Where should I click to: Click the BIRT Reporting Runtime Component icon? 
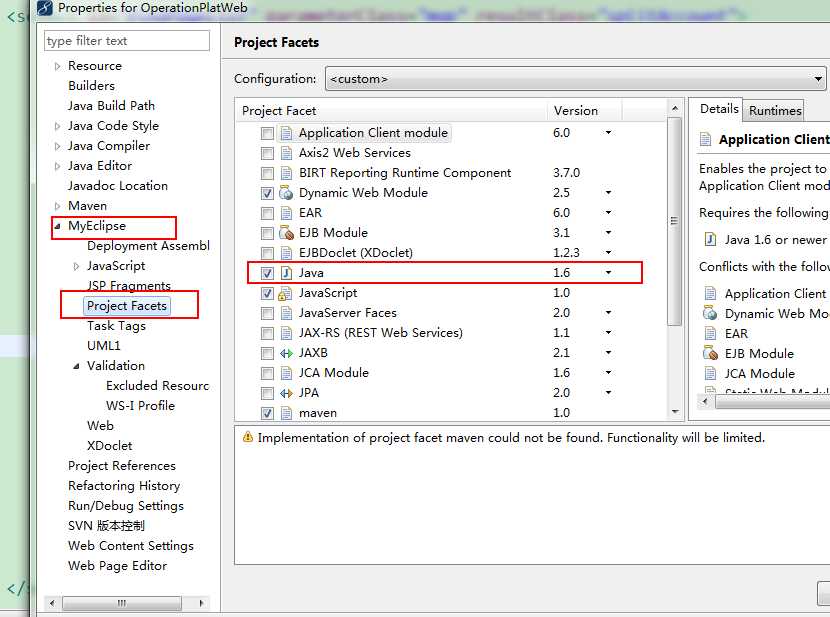tap(286, 173)
